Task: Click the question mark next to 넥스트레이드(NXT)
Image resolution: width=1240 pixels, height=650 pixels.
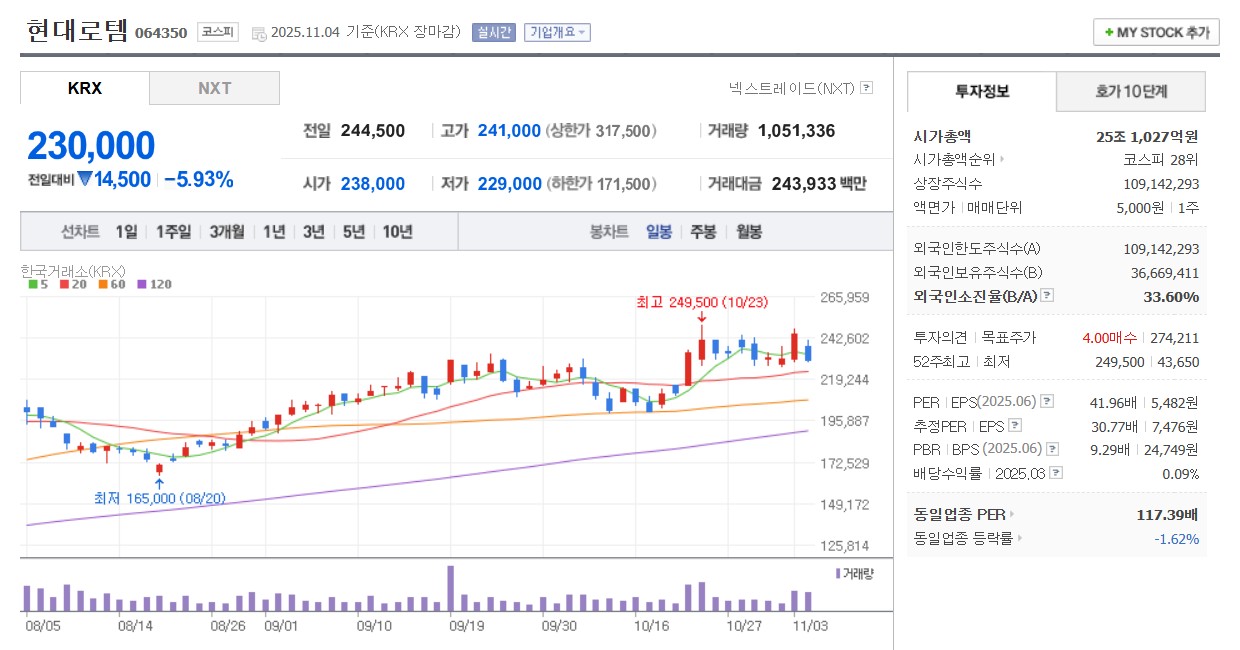Action: pyautogui.click(x=866, y=88)
